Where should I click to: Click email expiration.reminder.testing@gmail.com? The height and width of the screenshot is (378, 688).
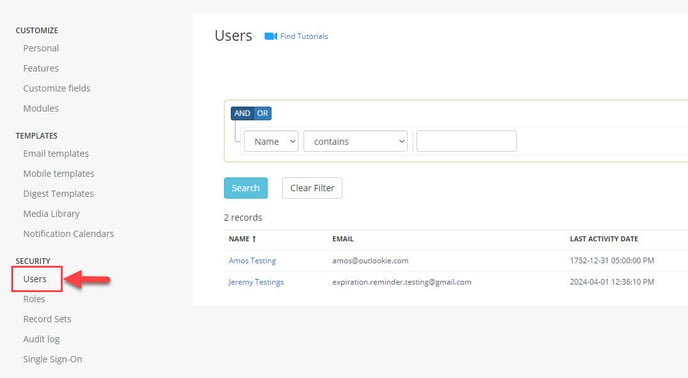[x=402, y=282]
